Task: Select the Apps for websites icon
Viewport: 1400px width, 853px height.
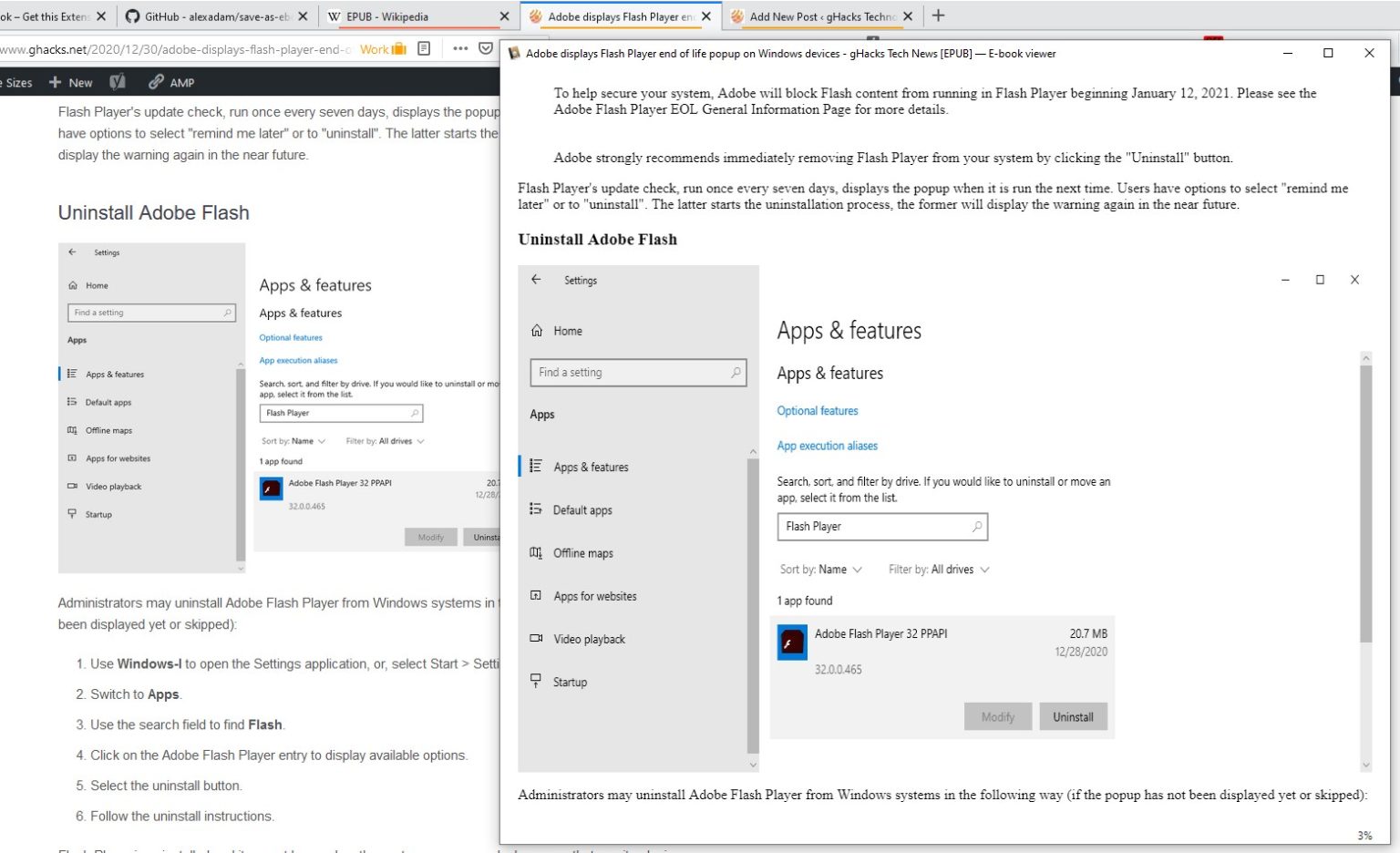Action: pyautogui.click(x=536, y=595)
